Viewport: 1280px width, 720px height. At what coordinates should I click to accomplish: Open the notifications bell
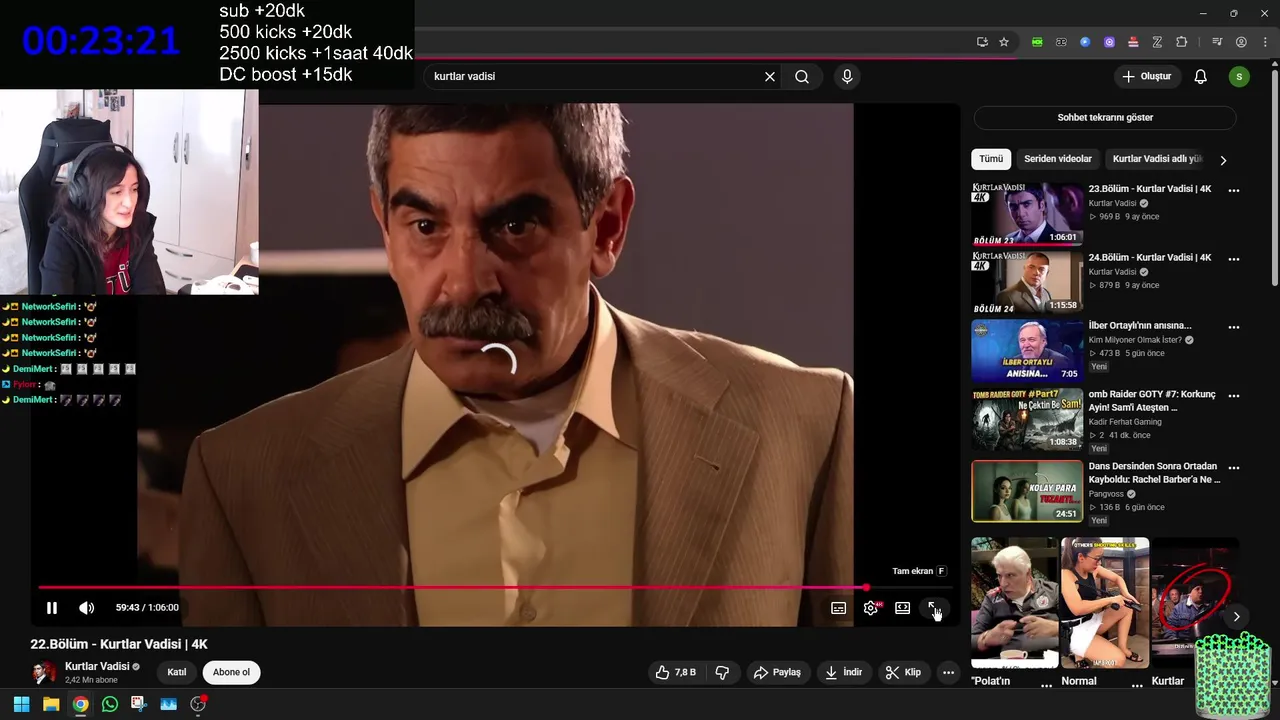1201,76
